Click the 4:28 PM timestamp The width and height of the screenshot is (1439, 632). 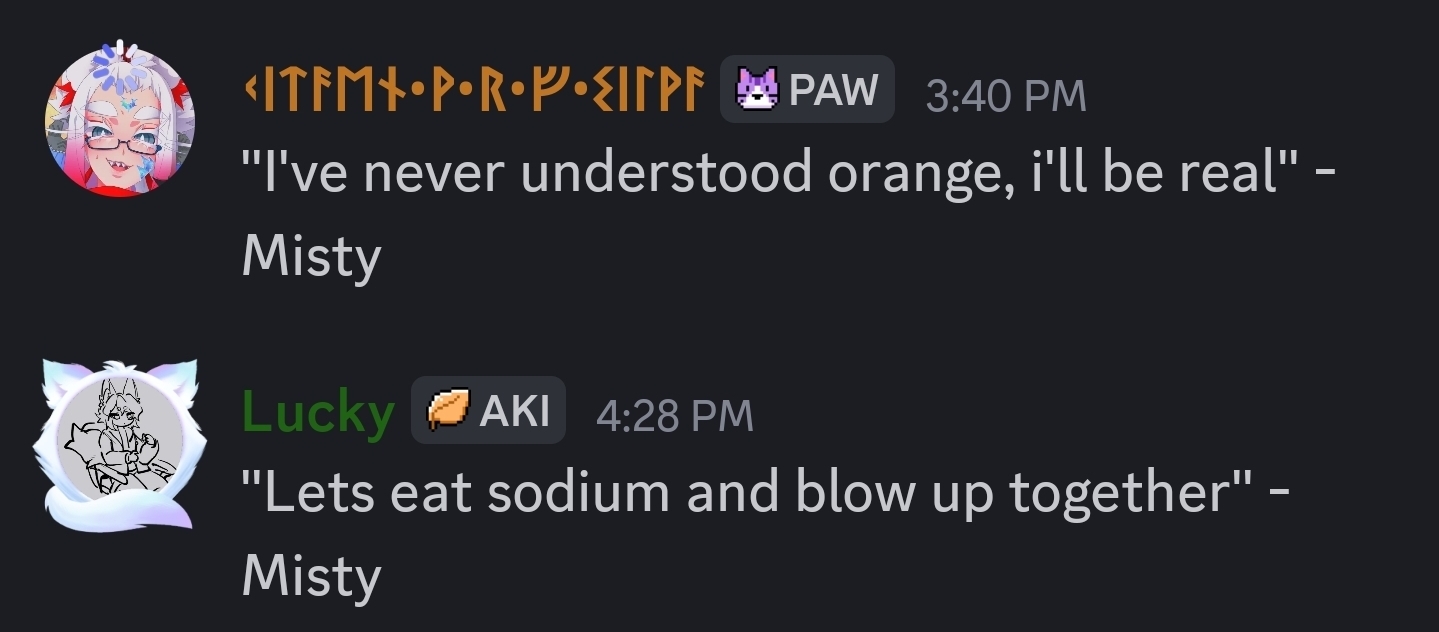(674, 414)
